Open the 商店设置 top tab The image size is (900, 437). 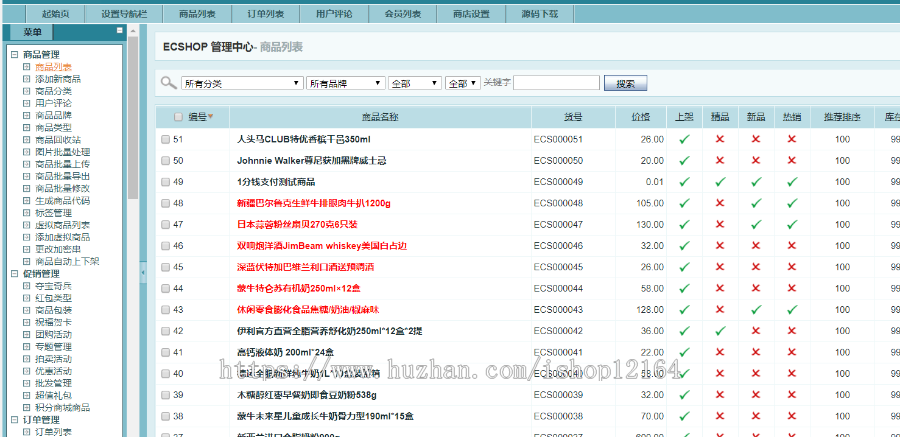click(471, 14)
